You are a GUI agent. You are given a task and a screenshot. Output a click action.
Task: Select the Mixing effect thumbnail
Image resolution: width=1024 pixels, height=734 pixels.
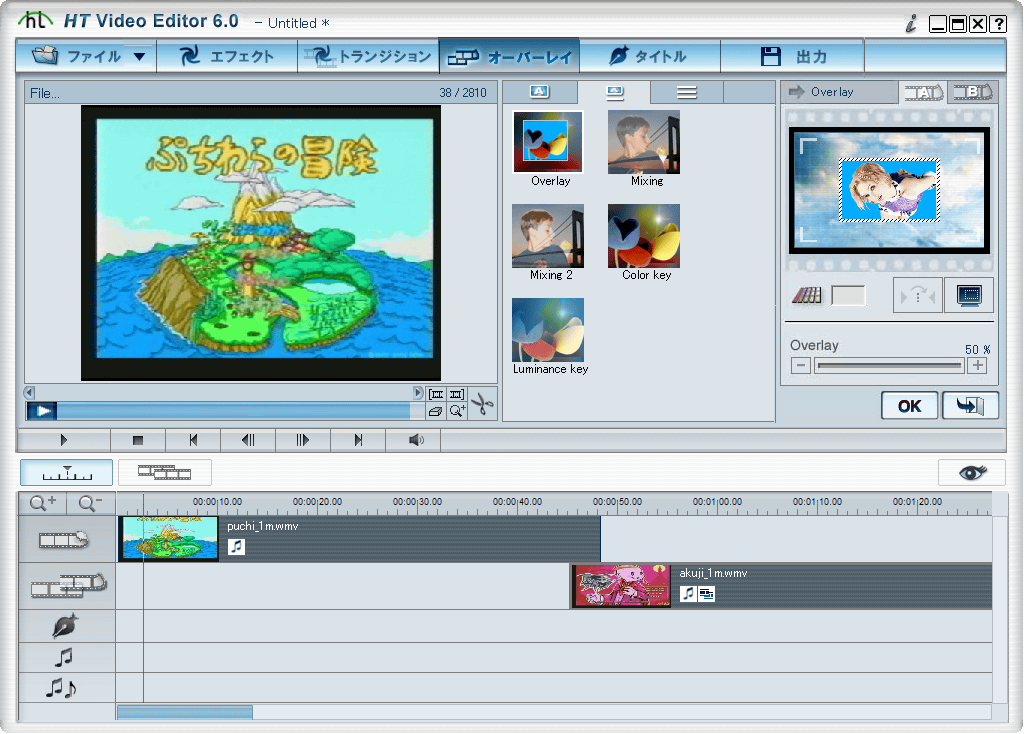click(x=644, y=142)
